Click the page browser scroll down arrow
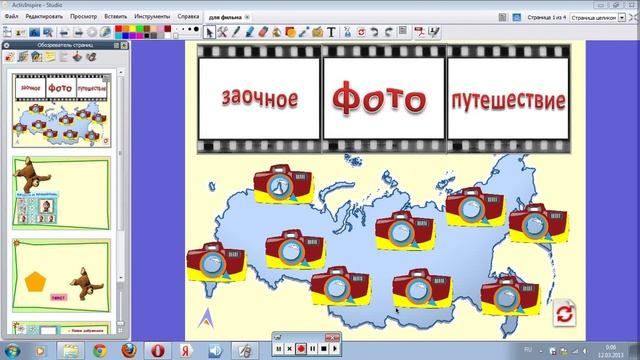 (x=121, y=278)
